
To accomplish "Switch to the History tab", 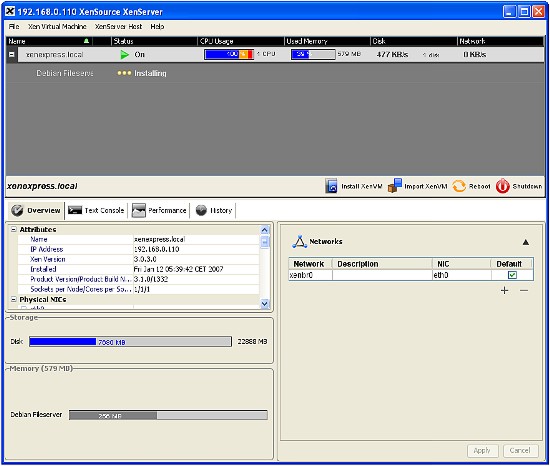I will coord(214,210).
